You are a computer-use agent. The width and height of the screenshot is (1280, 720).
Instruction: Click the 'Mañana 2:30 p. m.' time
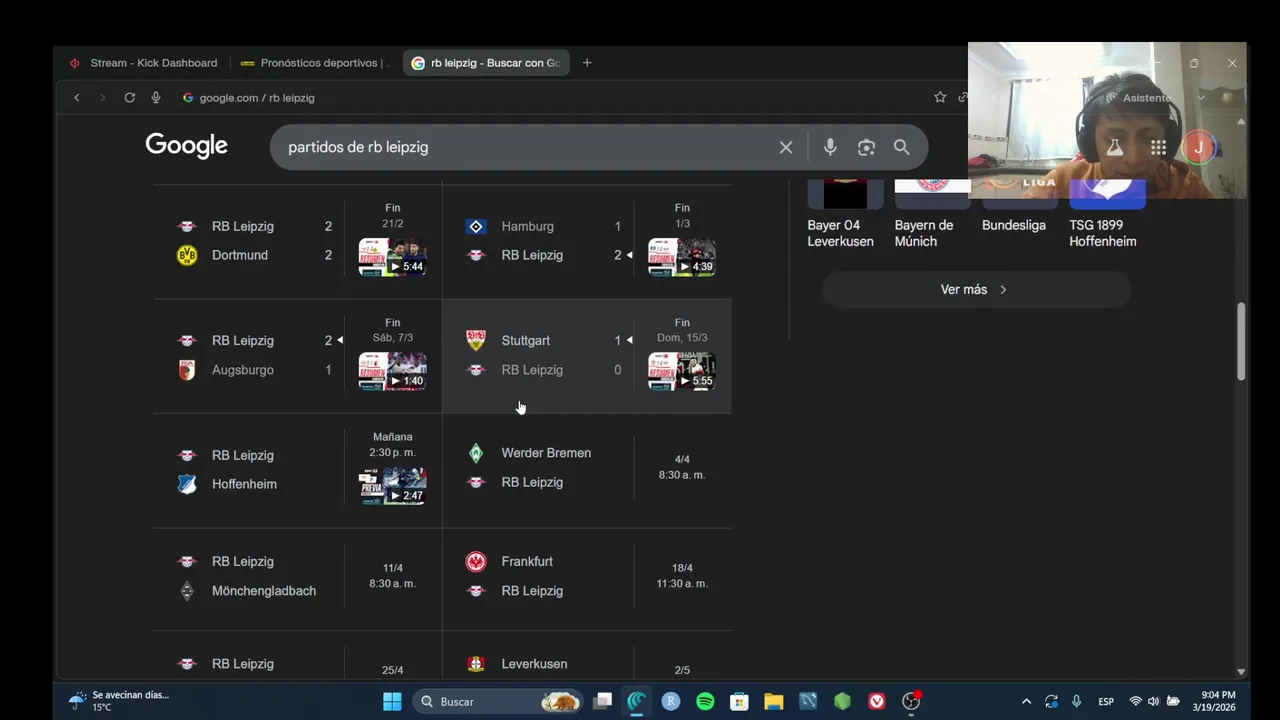392,445
